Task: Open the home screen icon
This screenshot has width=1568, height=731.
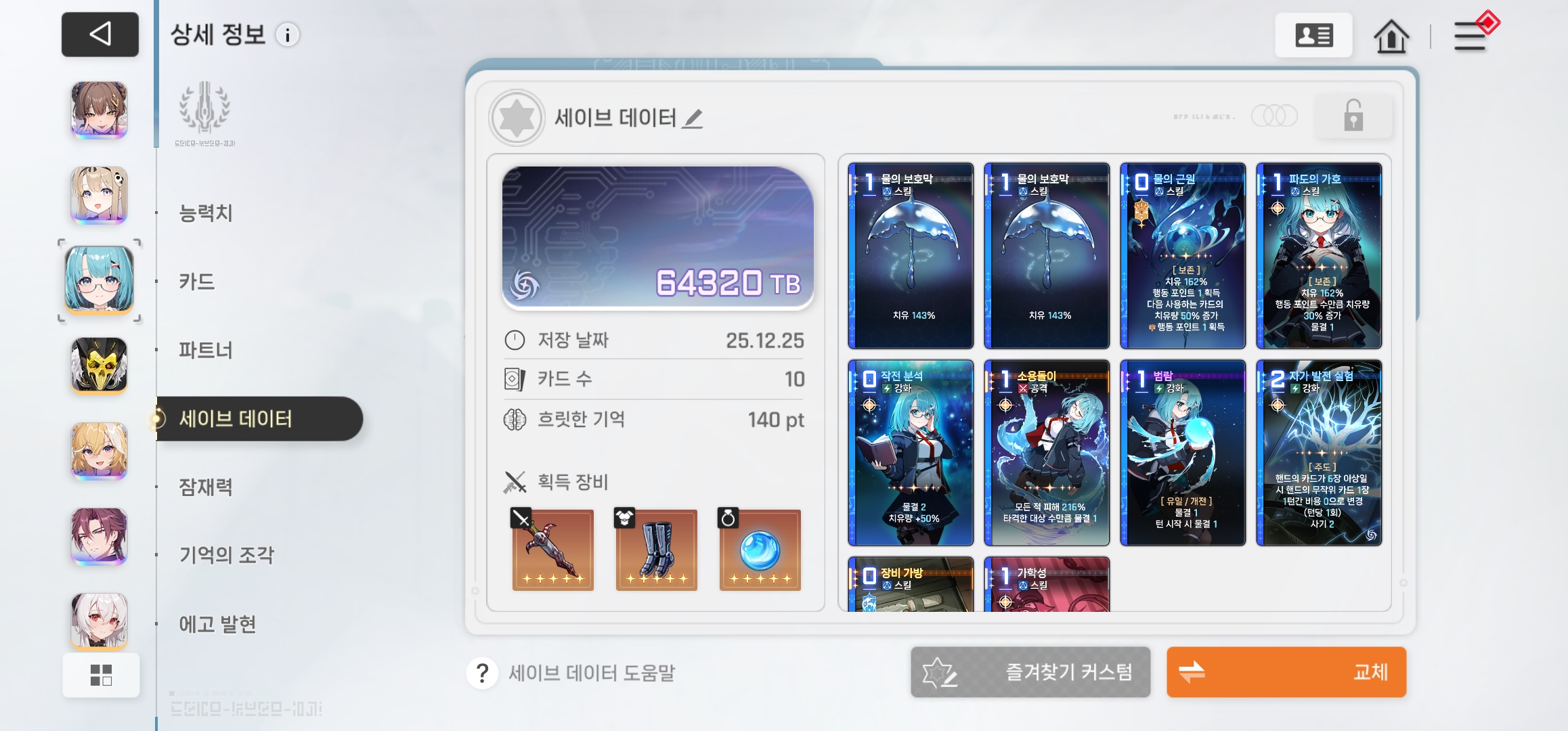Action: (1391, 35)
